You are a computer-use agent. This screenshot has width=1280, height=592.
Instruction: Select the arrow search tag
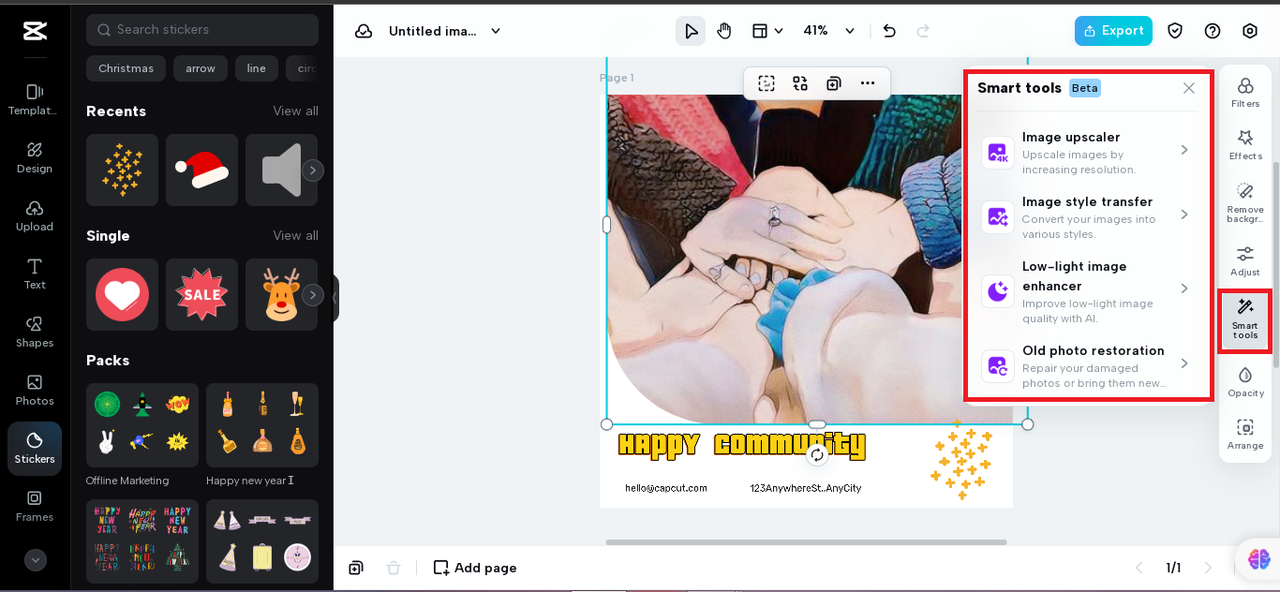(x=200, y=69)
